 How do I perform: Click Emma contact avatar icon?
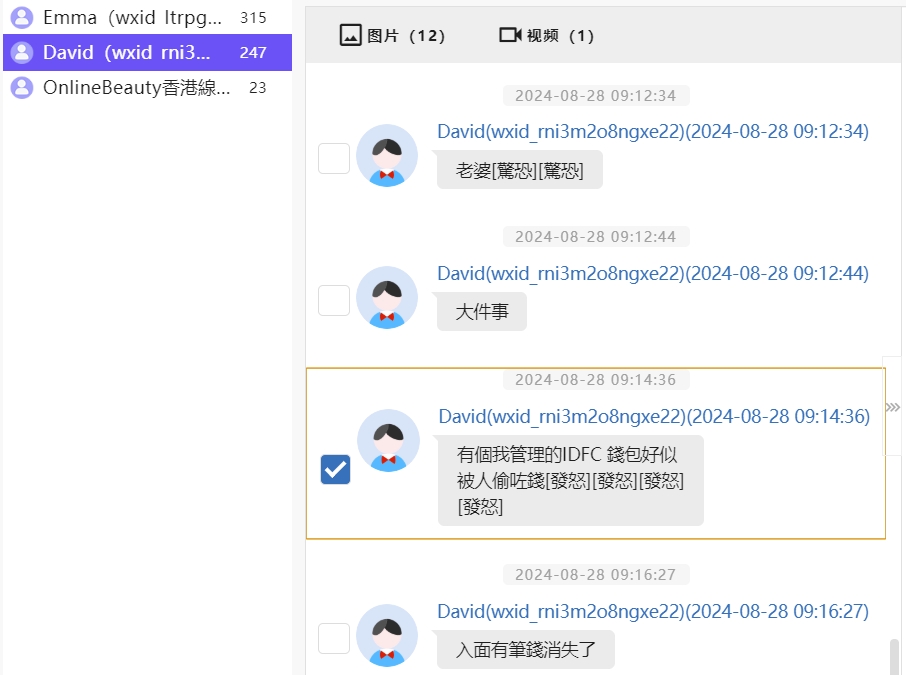click(22, 17)
